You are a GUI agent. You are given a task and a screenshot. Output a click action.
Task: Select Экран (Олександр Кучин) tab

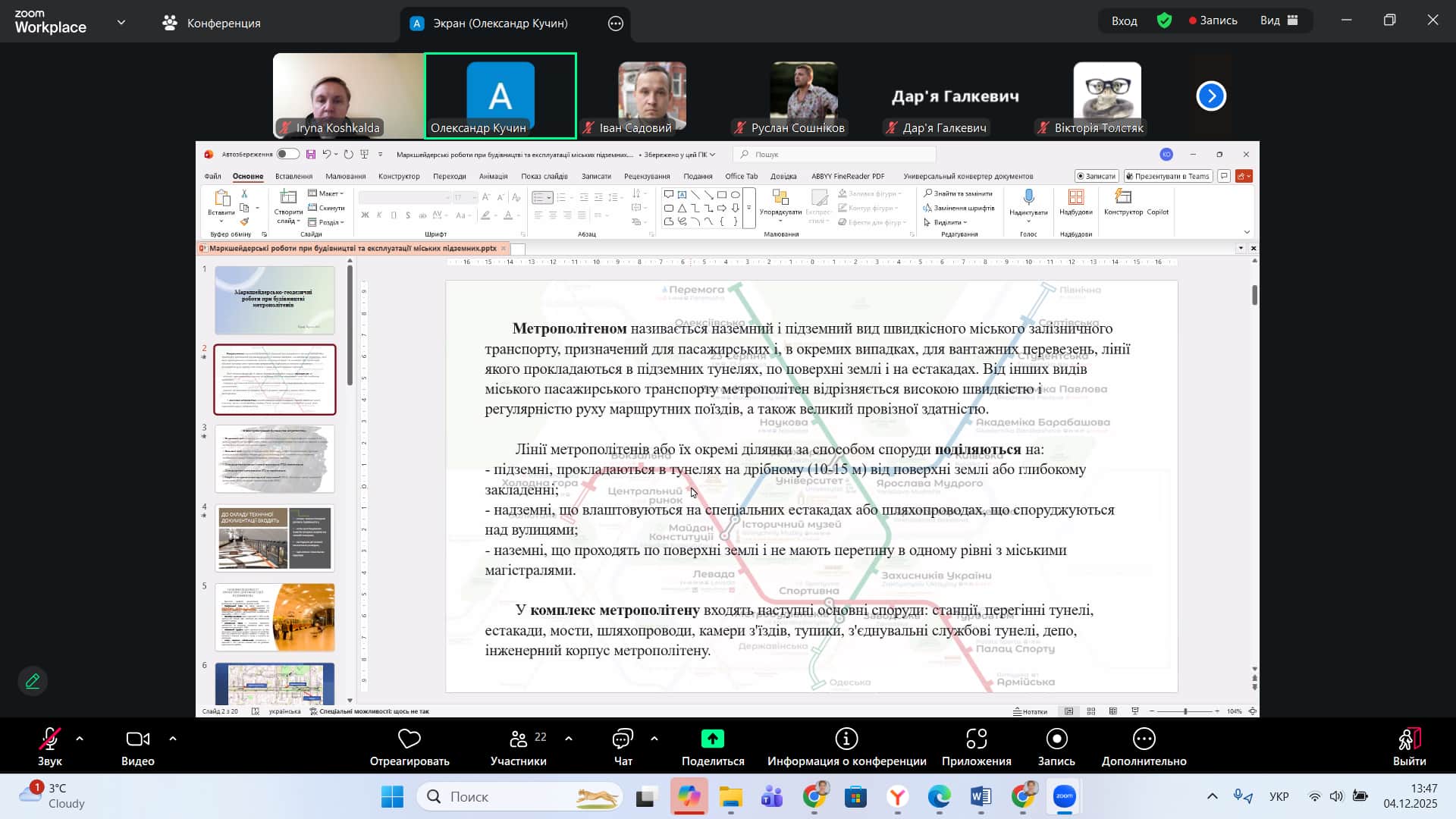click(x=500, y=23)
